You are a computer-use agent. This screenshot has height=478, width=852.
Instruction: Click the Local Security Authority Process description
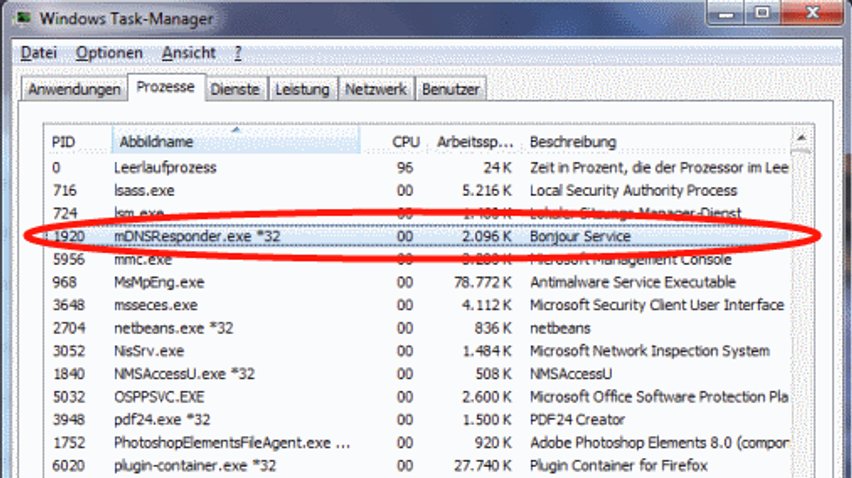(x=634, y=191)
